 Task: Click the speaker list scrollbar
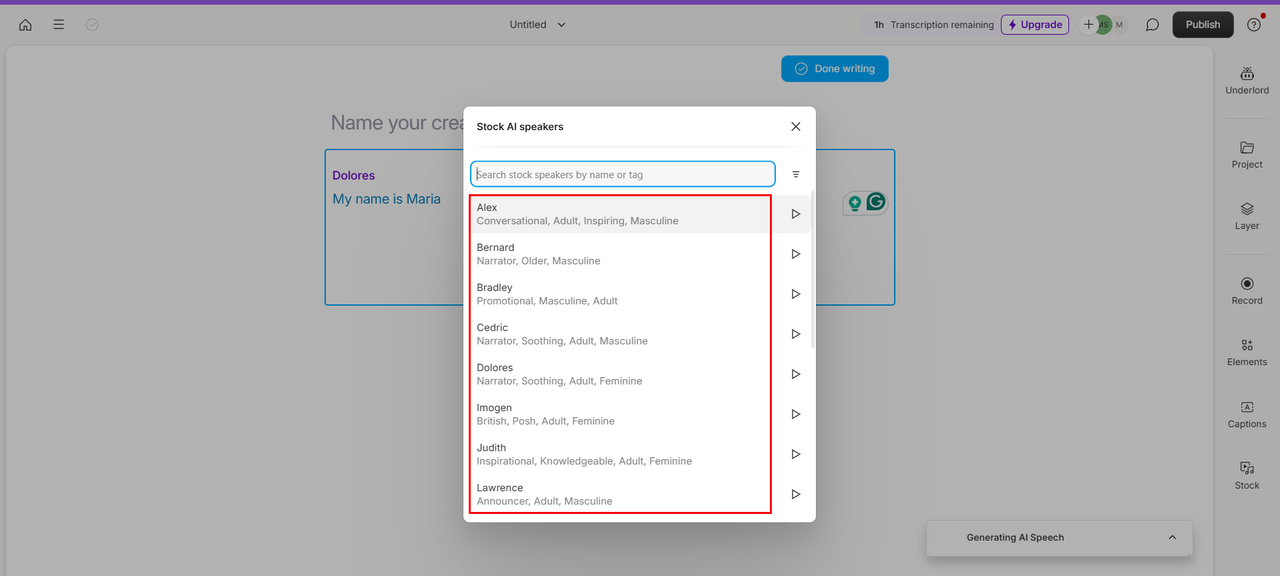pyautogui.click(x=812, y=270)
